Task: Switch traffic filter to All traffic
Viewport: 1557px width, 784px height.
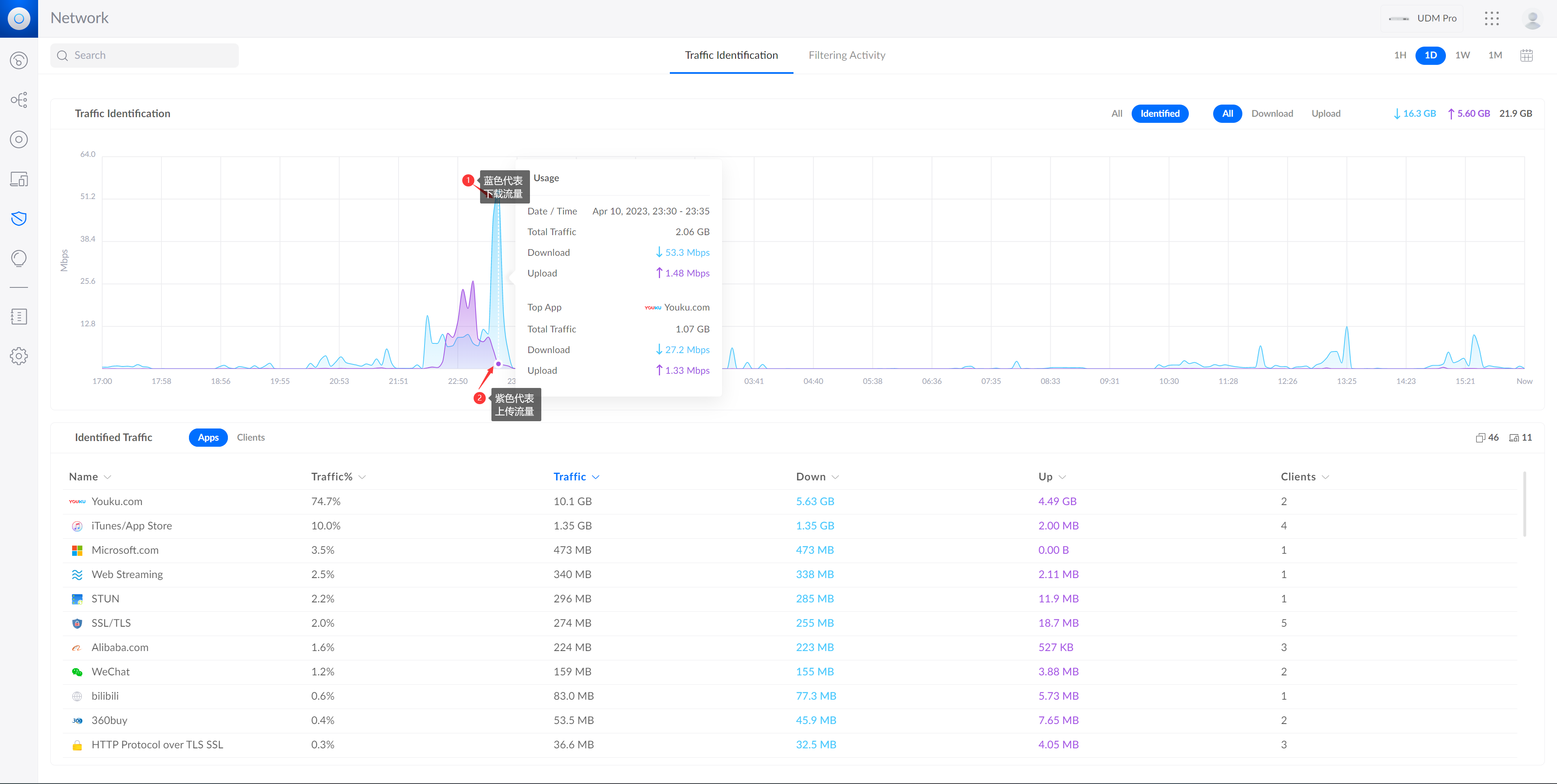Action: pyautogui.click(x=1116, y=114)
